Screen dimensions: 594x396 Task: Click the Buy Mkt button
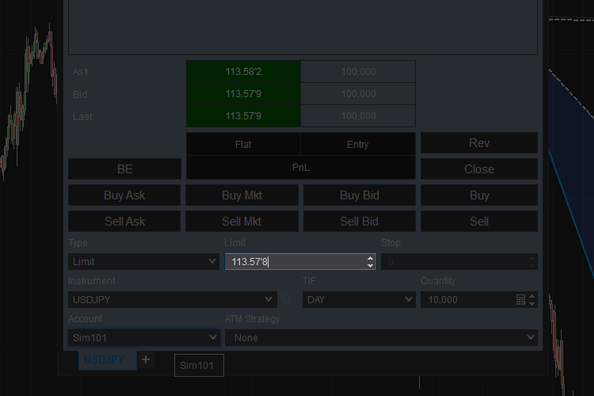pos(242,195)
